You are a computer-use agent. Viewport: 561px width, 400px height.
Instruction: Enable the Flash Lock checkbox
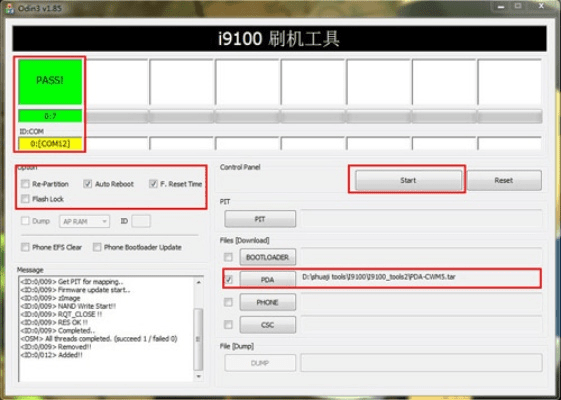pyautogui.click(x=25, y=199)
